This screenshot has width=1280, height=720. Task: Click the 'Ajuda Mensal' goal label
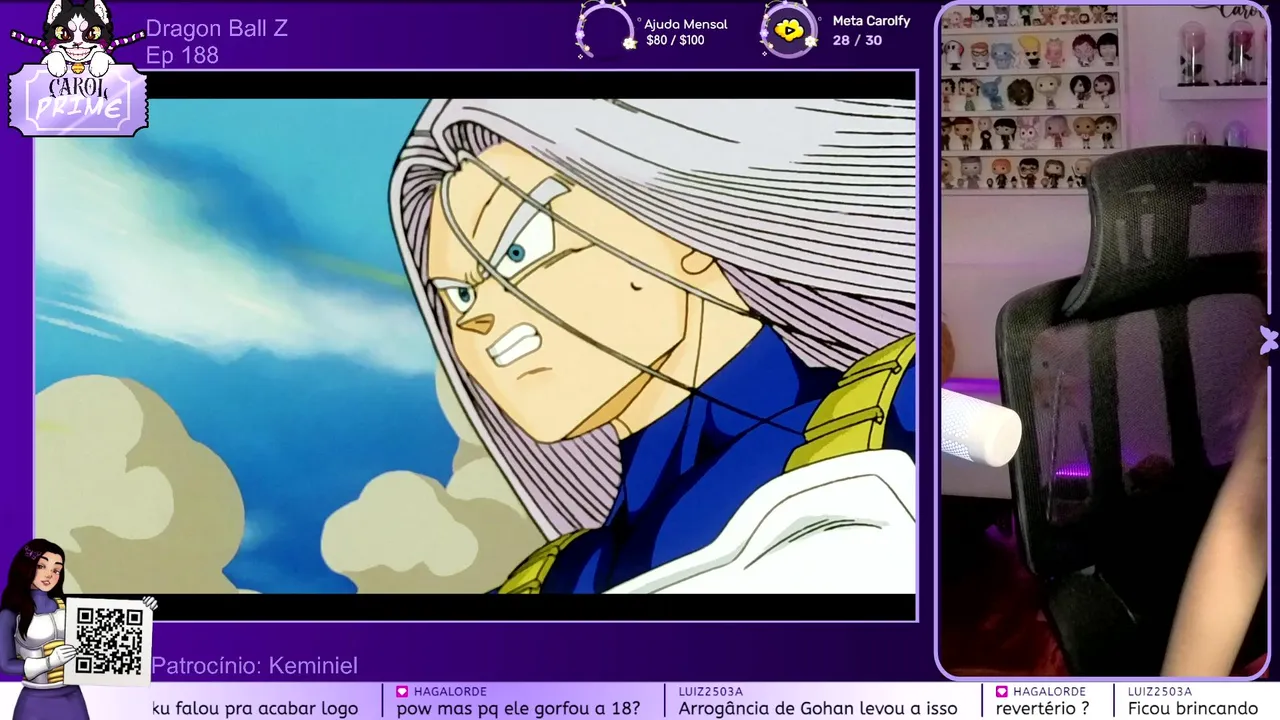pyautogui.click(x=686, y=24)
